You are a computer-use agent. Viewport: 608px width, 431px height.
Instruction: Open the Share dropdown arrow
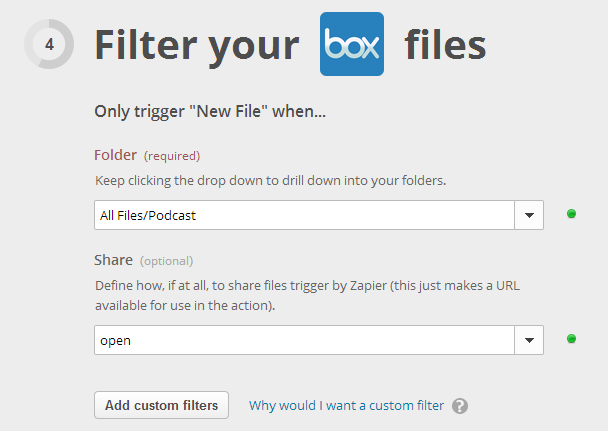point(529,340)
